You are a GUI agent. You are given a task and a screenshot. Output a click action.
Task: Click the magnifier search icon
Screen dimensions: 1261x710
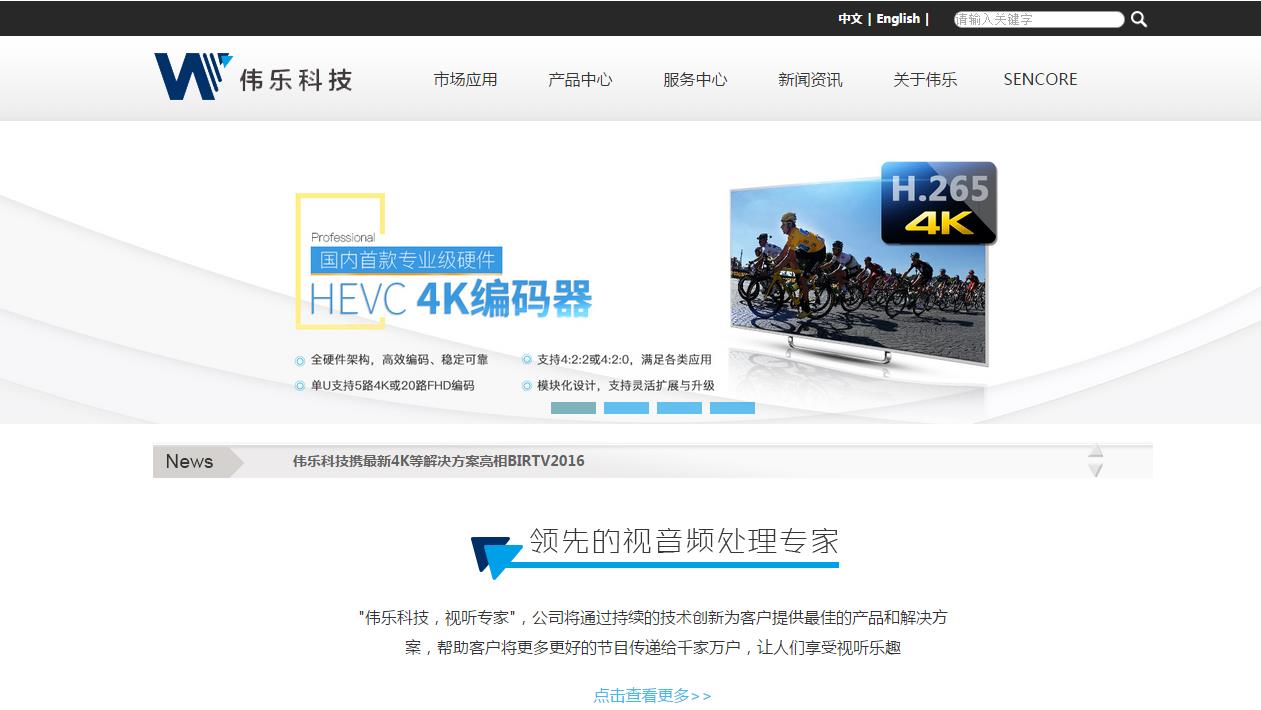(x=1139, y=19)
